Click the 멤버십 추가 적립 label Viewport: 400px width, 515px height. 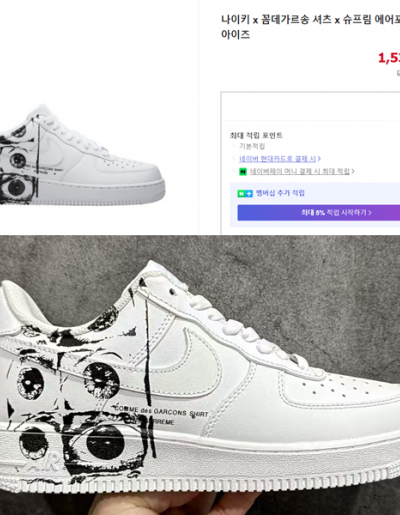point(280,193)
